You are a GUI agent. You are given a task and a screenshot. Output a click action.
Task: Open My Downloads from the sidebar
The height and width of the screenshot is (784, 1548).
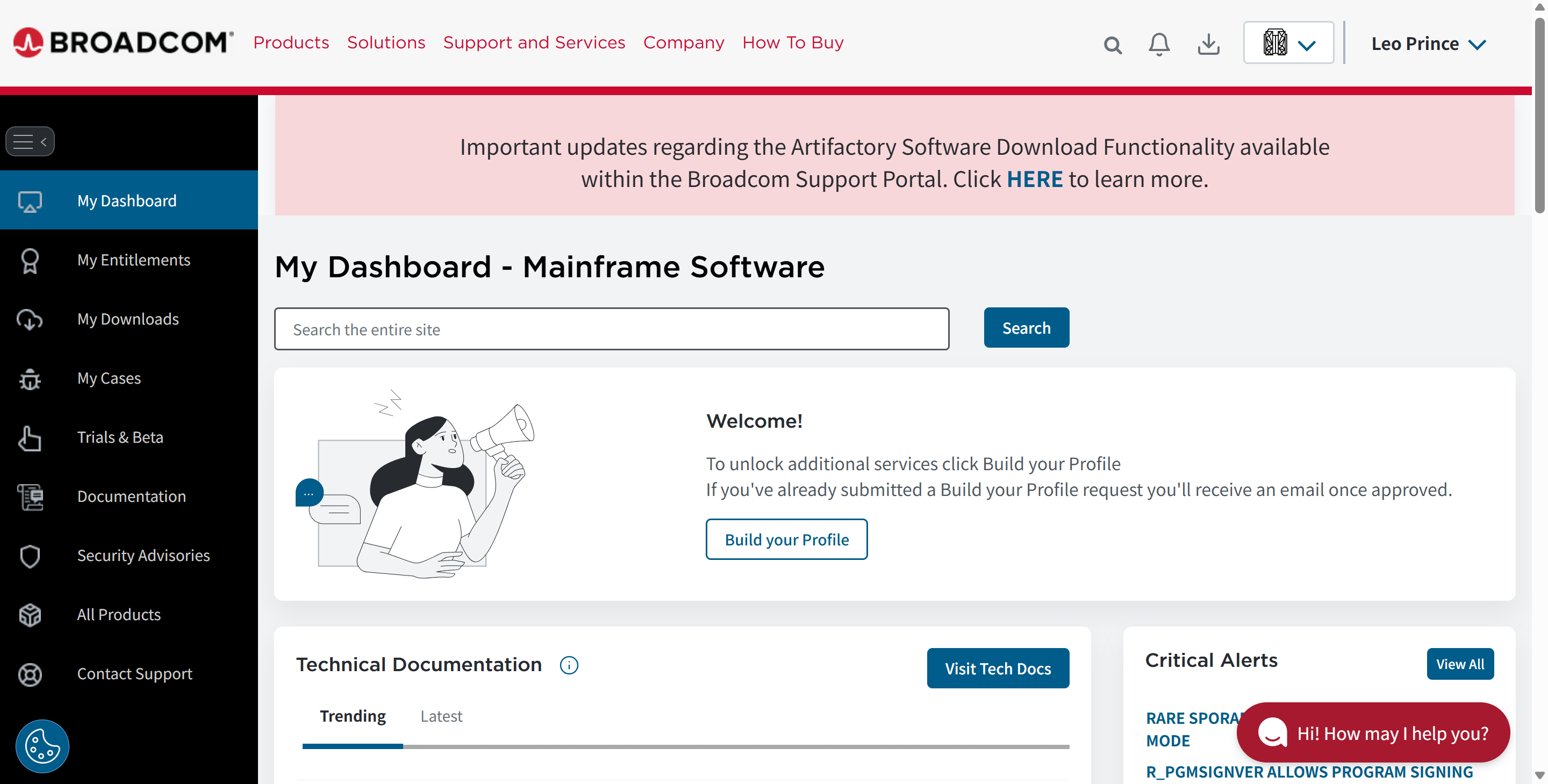pyautogui.click(x=128, y=319)
